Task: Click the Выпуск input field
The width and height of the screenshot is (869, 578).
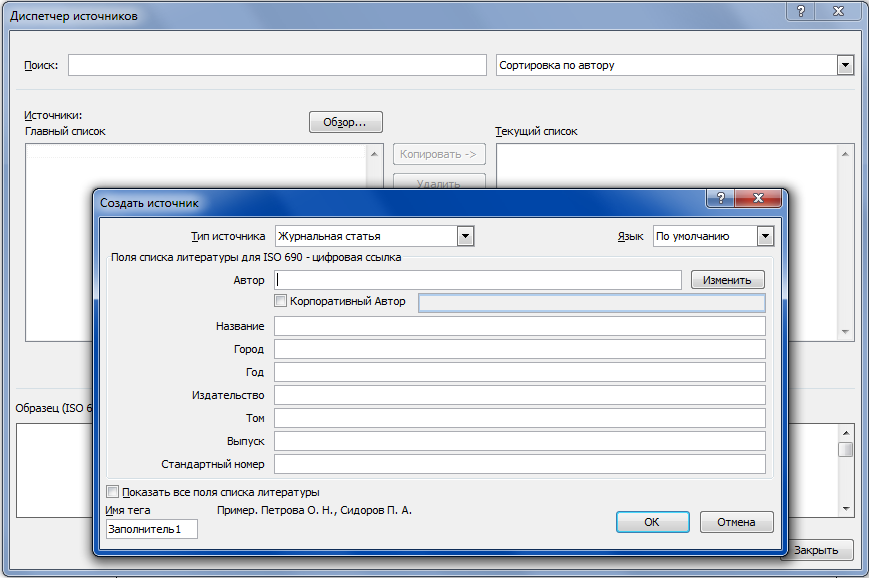Action: point(520,441)
